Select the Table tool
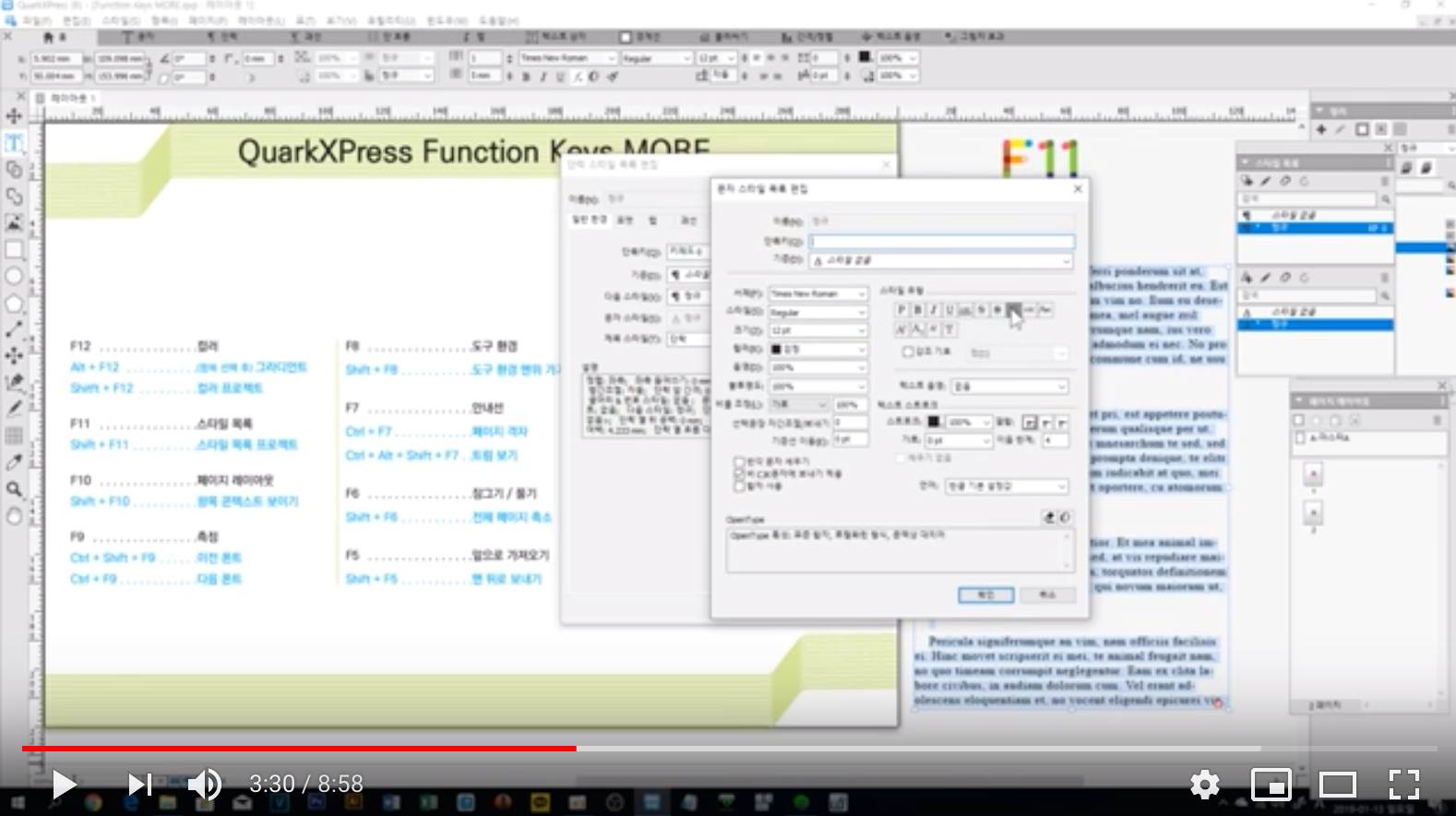Screen dimensions: 1456x816 pyautogui.click(x=14, y=436)
